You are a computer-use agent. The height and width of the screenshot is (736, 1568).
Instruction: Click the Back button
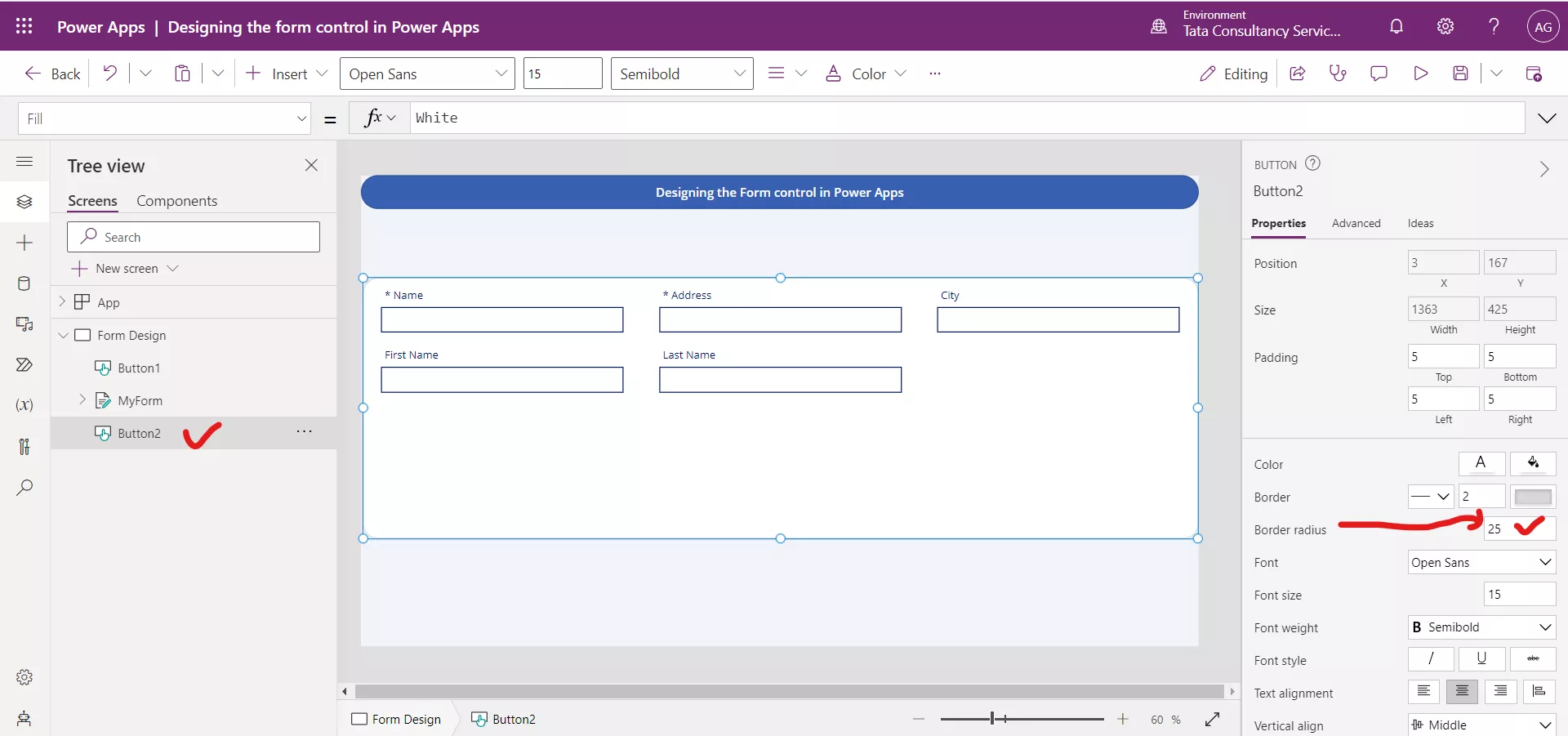coord(51,74)
